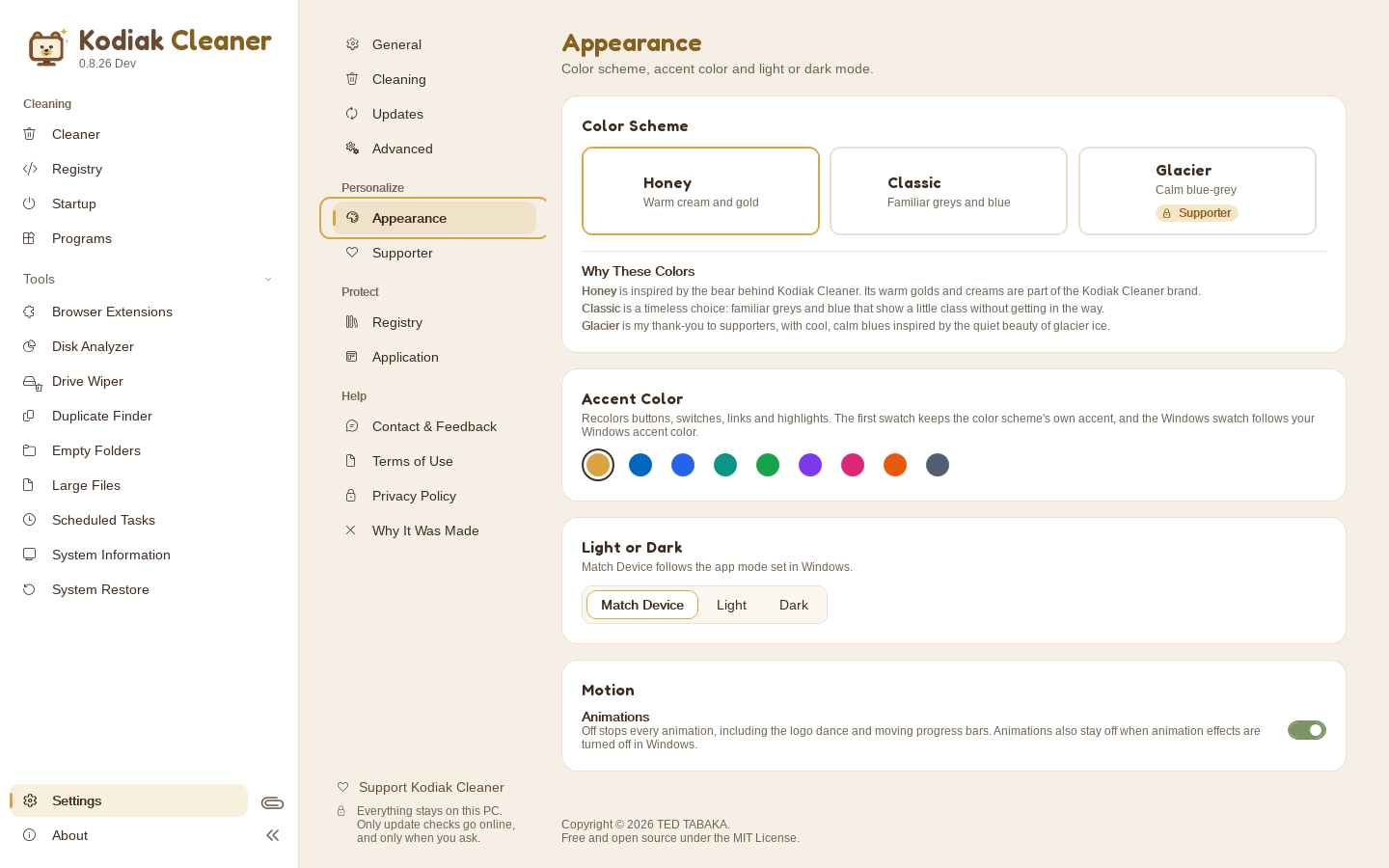
Task: View the Terms of Use
Action: pos(433,461)
